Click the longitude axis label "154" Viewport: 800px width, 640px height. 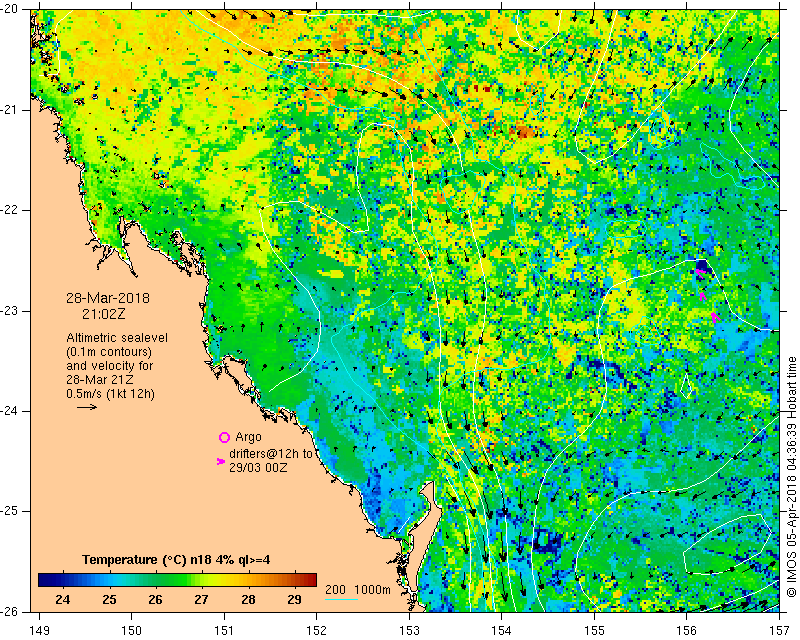tap(502, 631)
